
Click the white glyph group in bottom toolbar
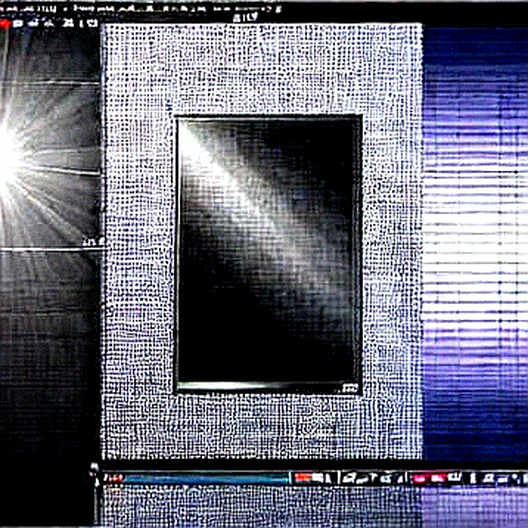370,478
